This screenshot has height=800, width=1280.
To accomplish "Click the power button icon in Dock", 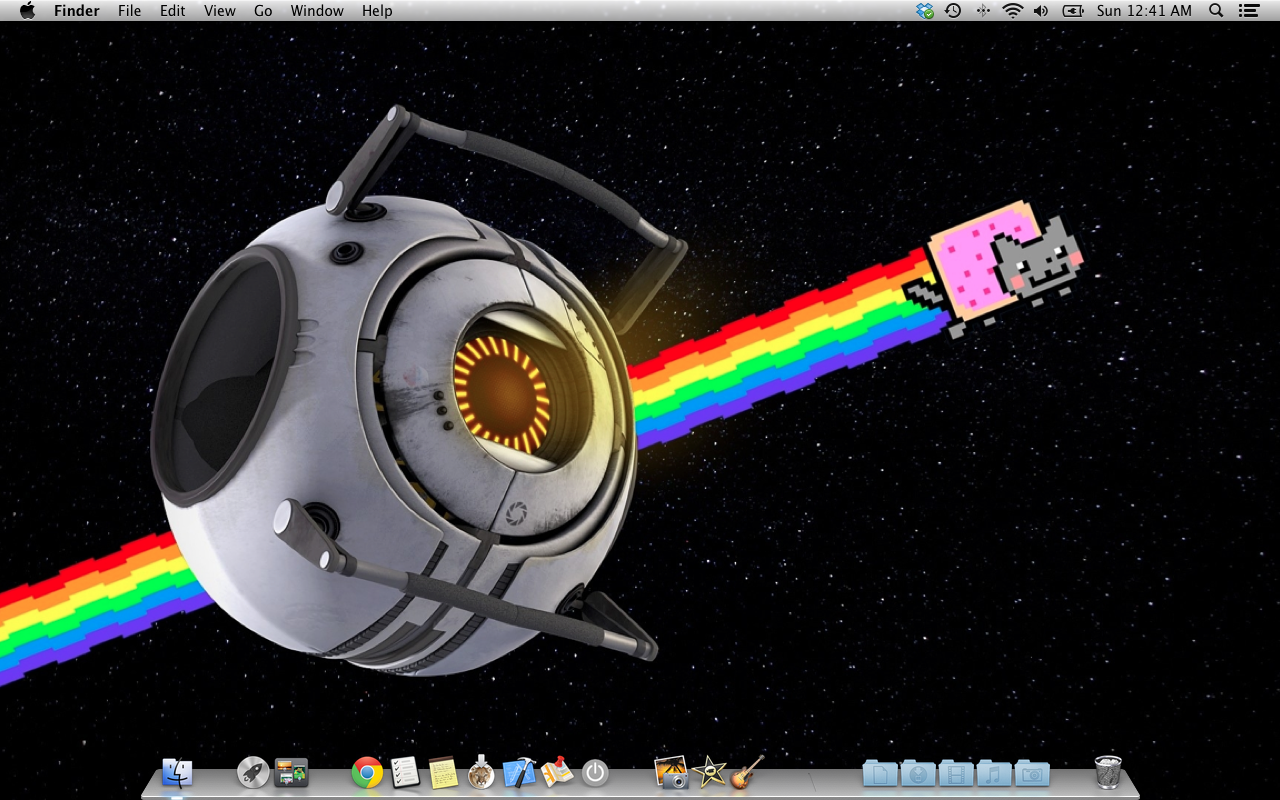I will point(595,772).
